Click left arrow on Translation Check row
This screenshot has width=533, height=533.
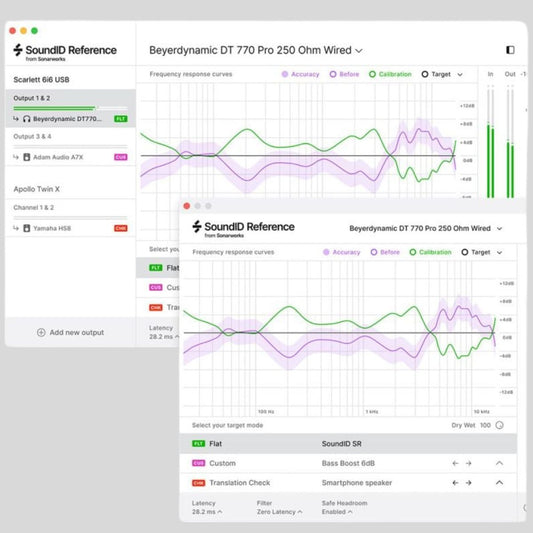tap(455, 483)
